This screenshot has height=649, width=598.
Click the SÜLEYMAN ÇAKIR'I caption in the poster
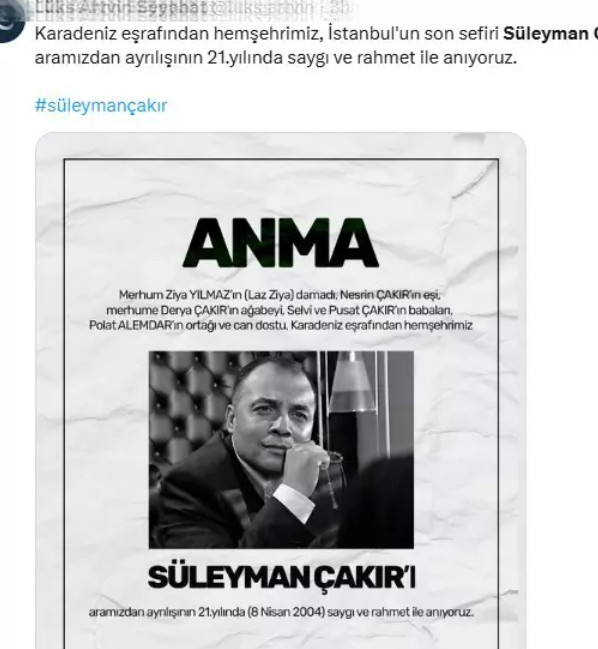(281, 577)
